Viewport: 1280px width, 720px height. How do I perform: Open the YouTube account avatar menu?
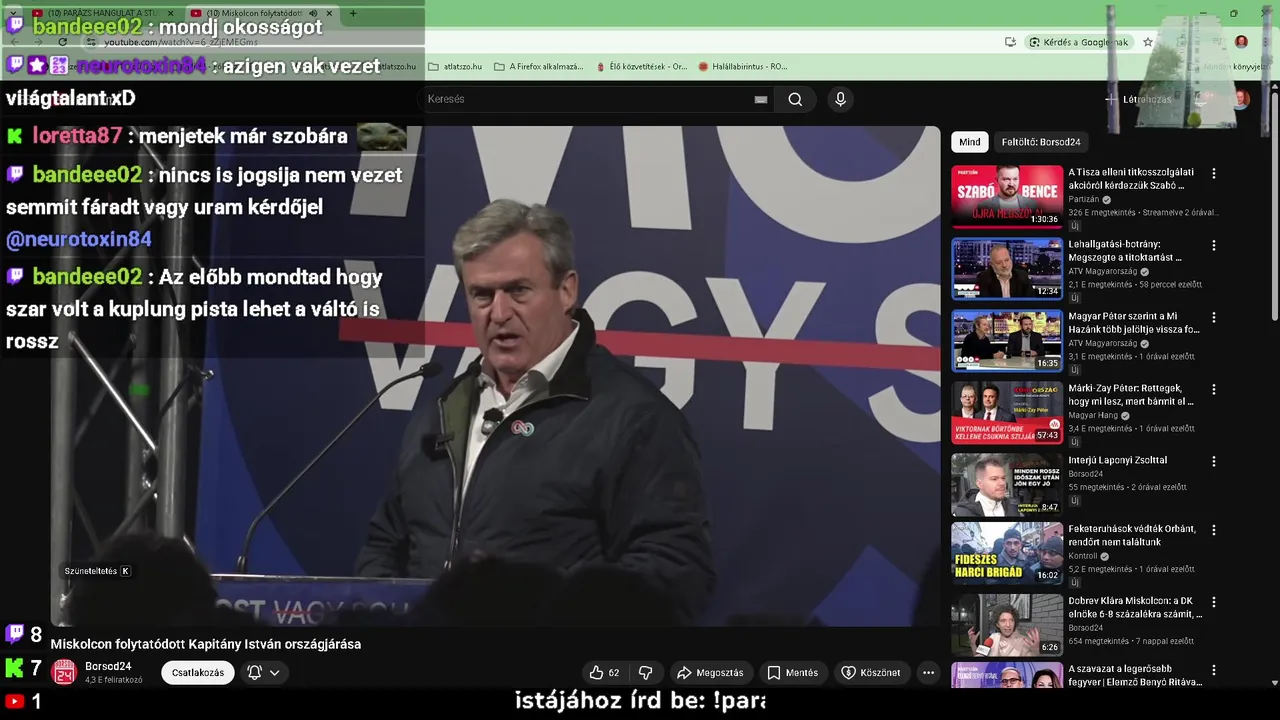(x=1241, y=99)
